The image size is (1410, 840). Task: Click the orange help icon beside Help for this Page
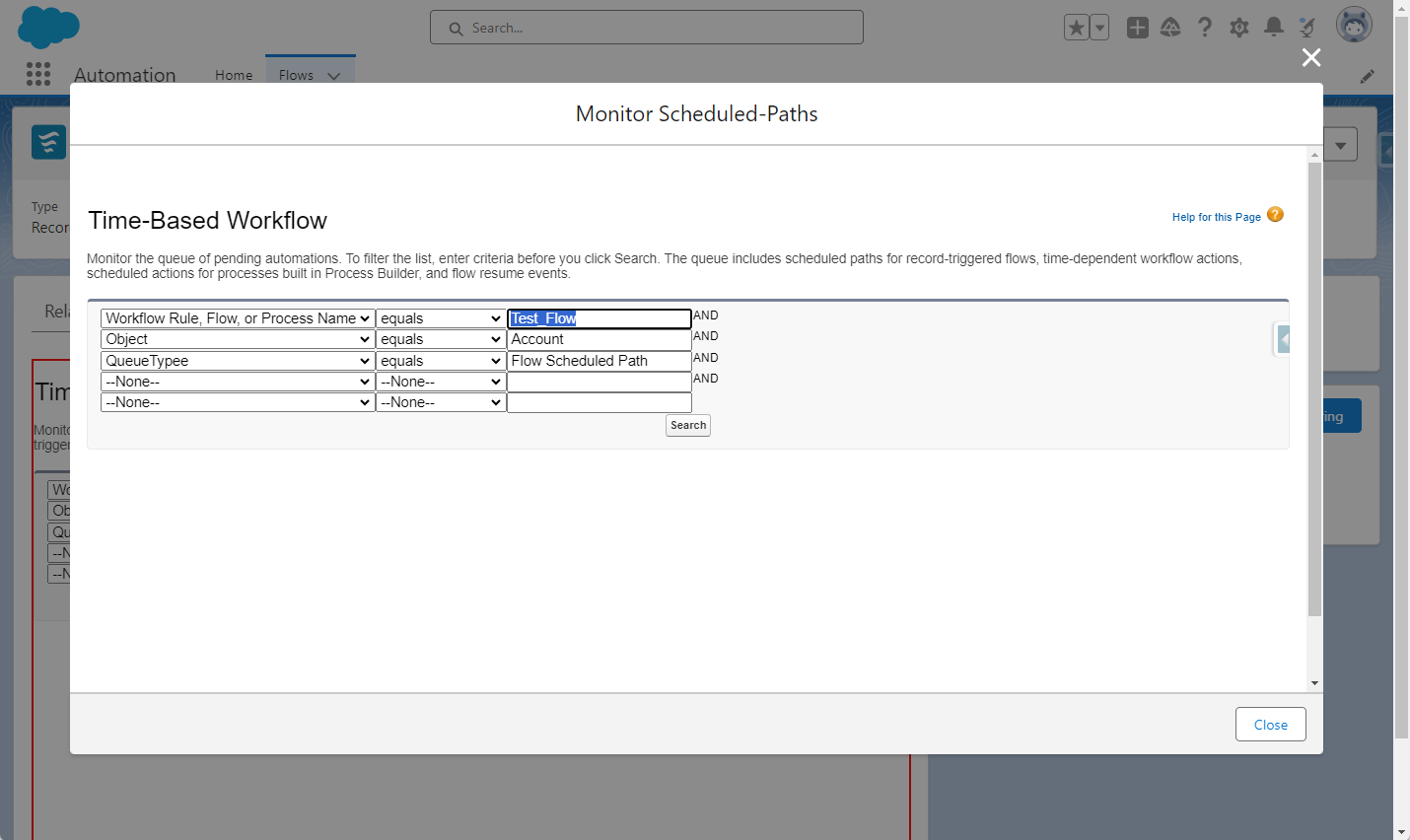click(x=1275, y=215)
